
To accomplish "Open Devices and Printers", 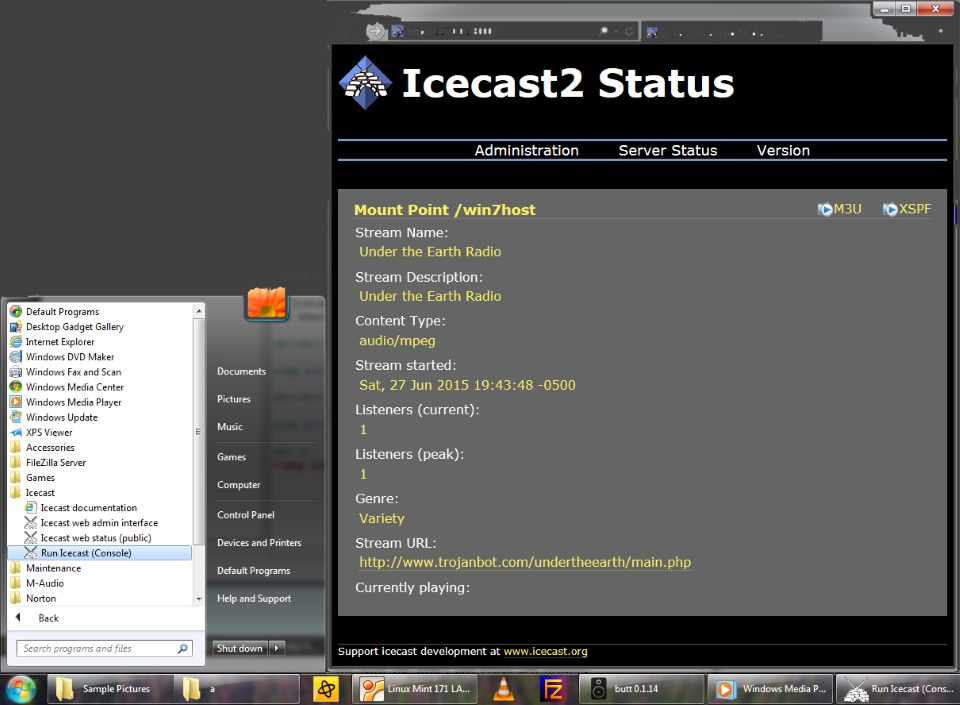I will tap(259, 543).
